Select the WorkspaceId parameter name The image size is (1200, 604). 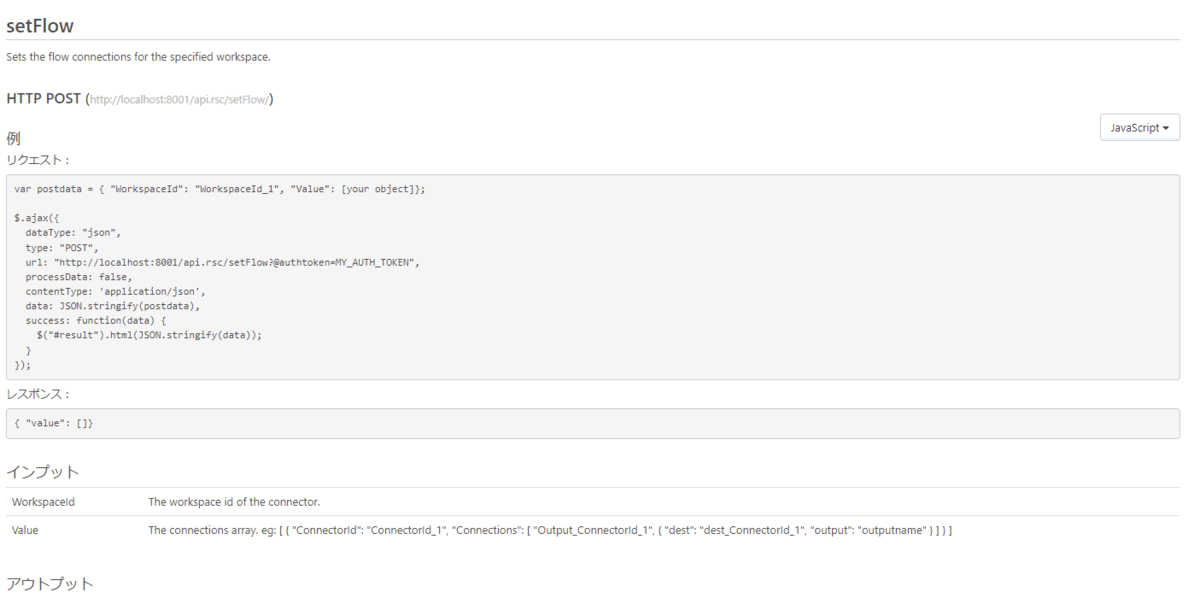pyautogui.click(x=43, y=502)
